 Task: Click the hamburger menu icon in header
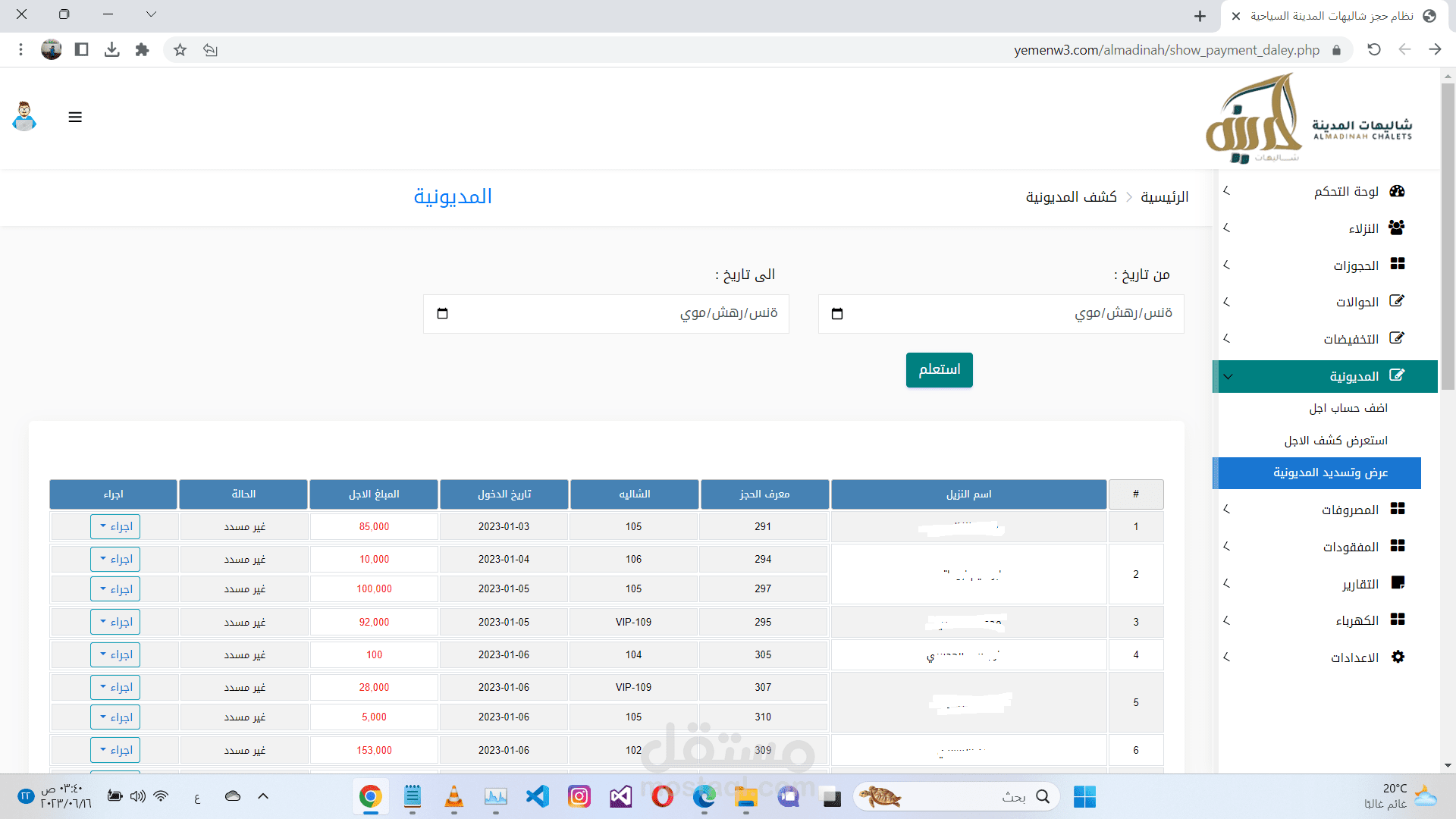click(75, 118)
